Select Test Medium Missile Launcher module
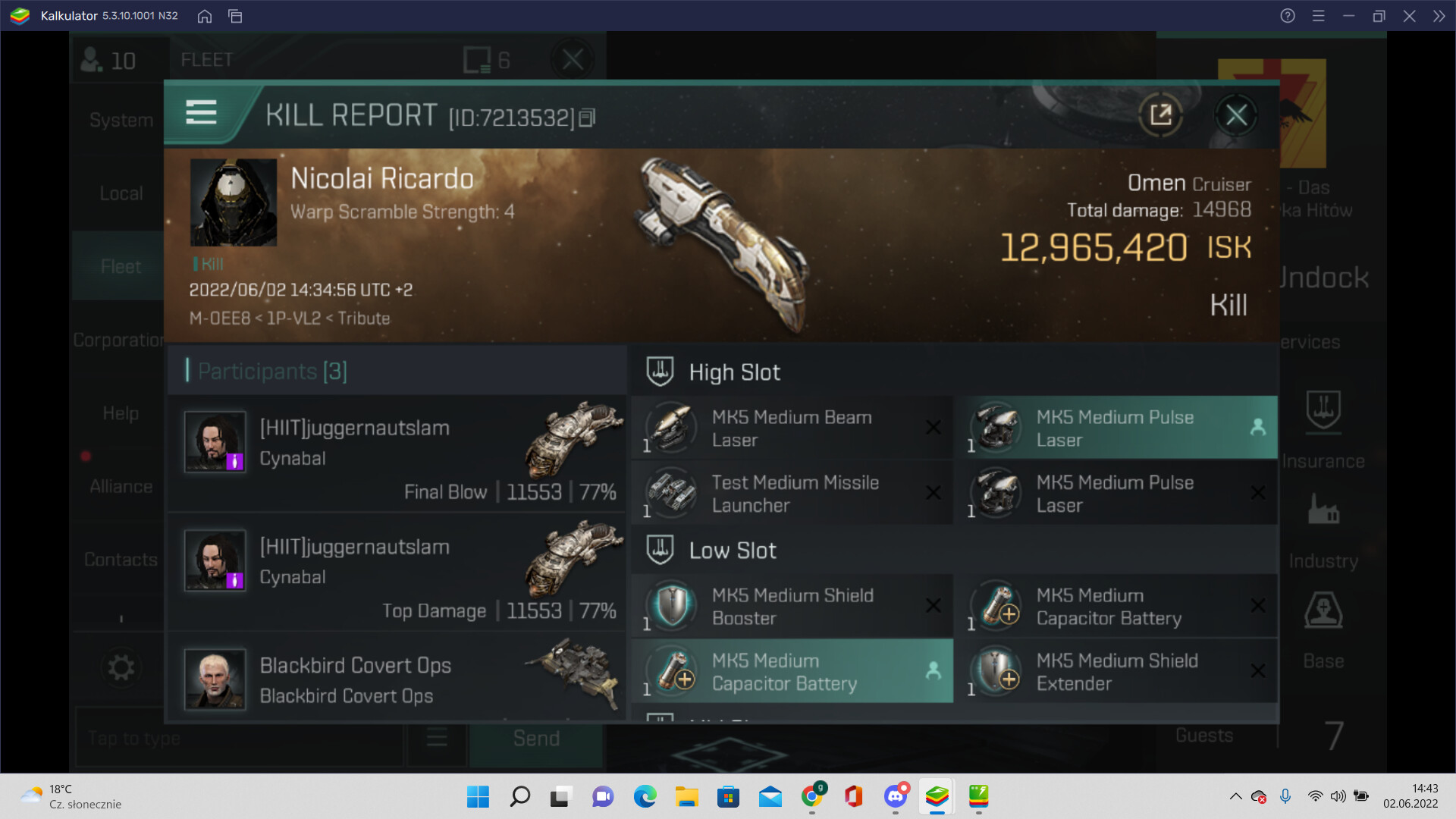 pos(792,494)
